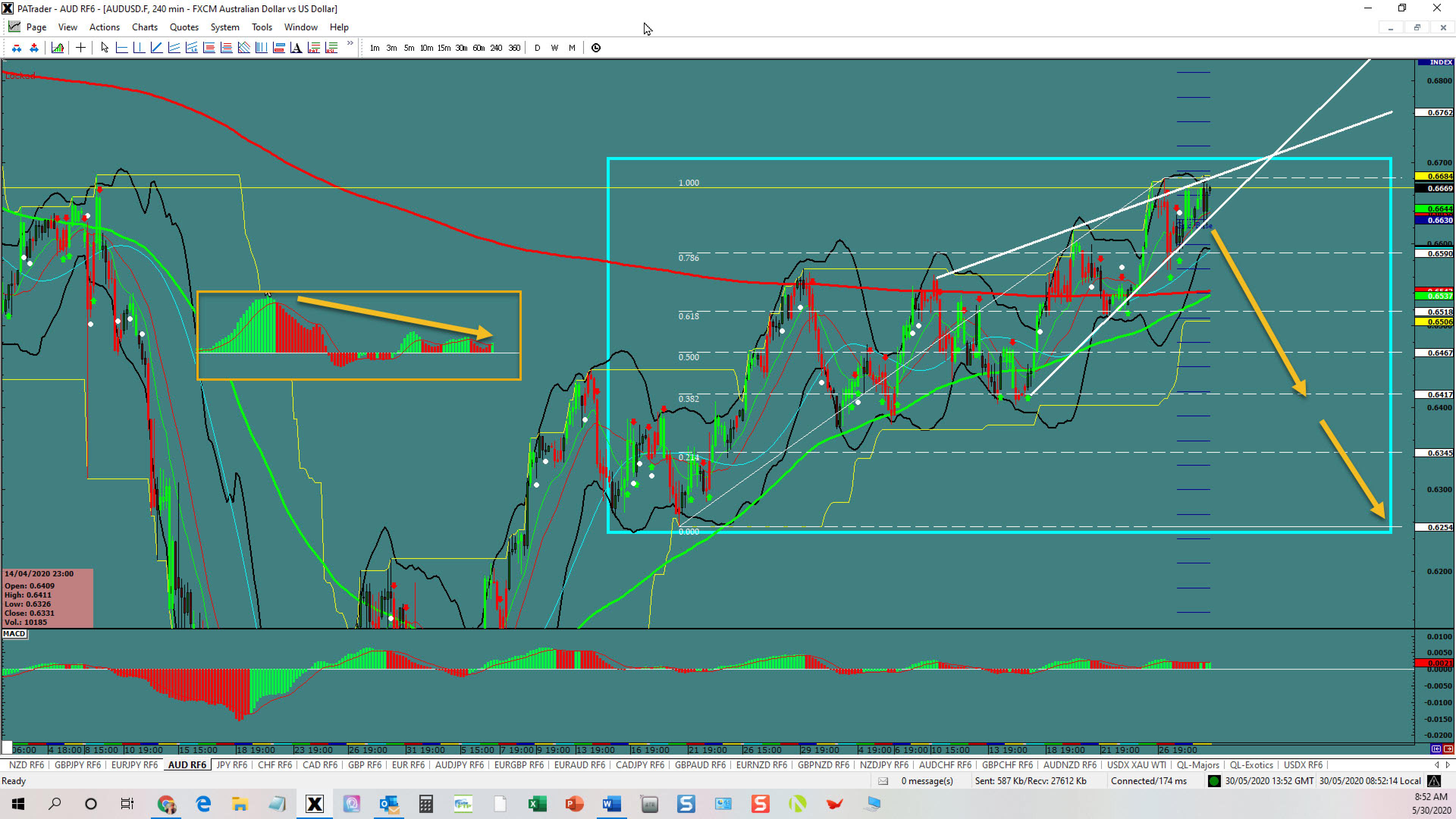Switch to the EURJPY RF6 tab

point(135,765)
